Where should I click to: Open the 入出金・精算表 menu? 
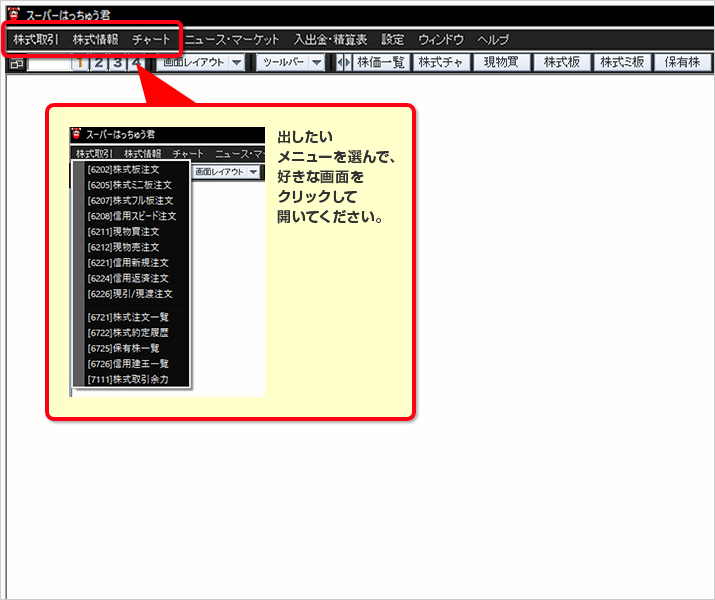pyautogui.click(x=330, y=40)
